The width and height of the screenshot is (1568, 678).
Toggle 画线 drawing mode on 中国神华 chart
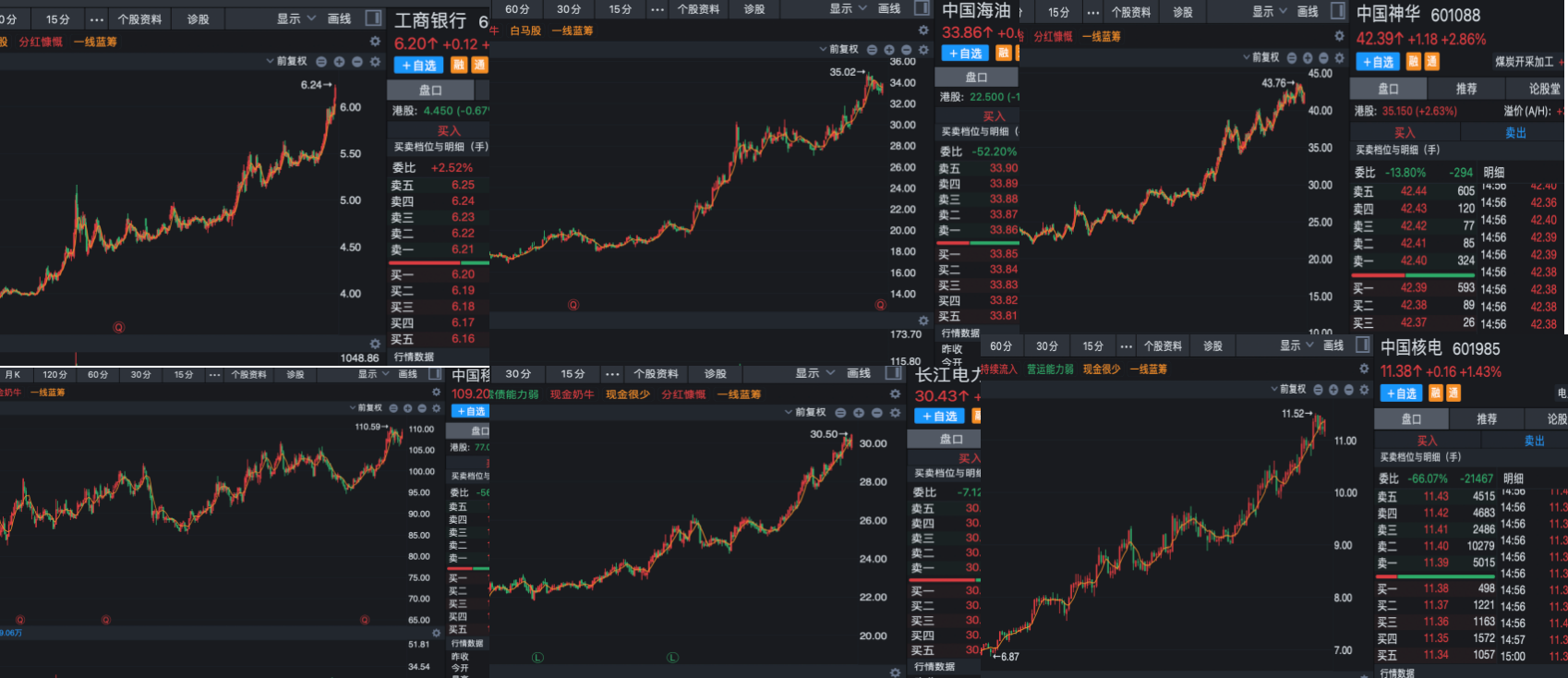click(x=1308, y=12)
